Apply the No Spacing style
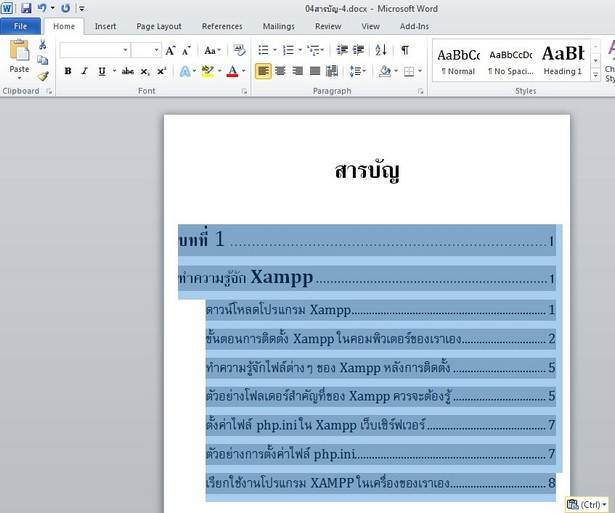The image size is (615, 513). click(x=510, y=61)
